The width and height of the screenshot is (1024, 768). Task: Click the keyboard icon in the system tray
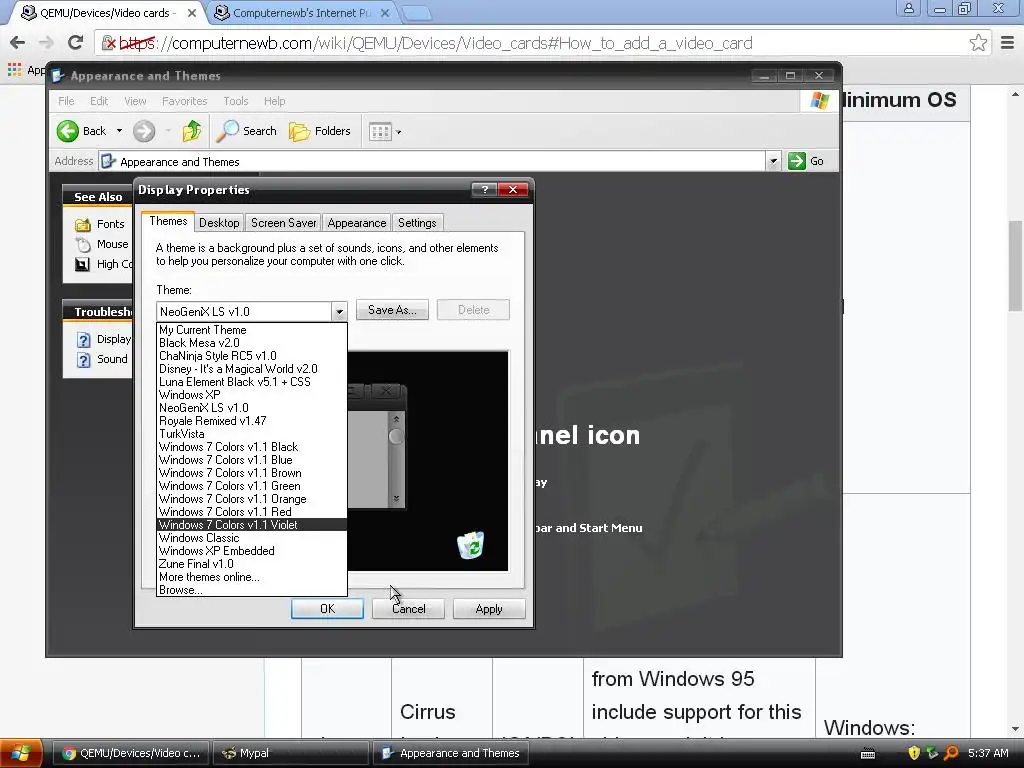click(868, 754)
